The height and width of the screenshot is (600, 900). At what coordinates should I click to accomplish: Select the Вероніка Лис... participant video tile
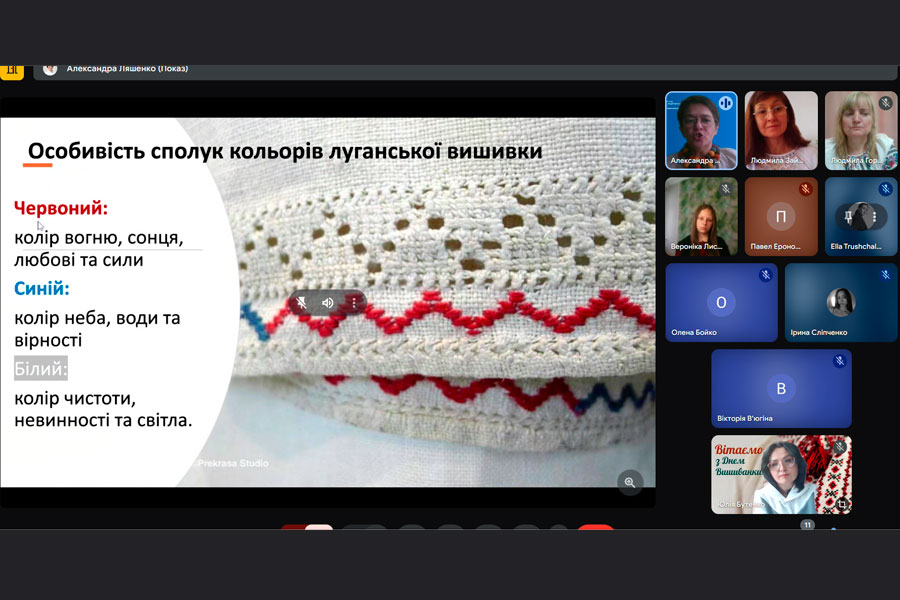[701, 216]
